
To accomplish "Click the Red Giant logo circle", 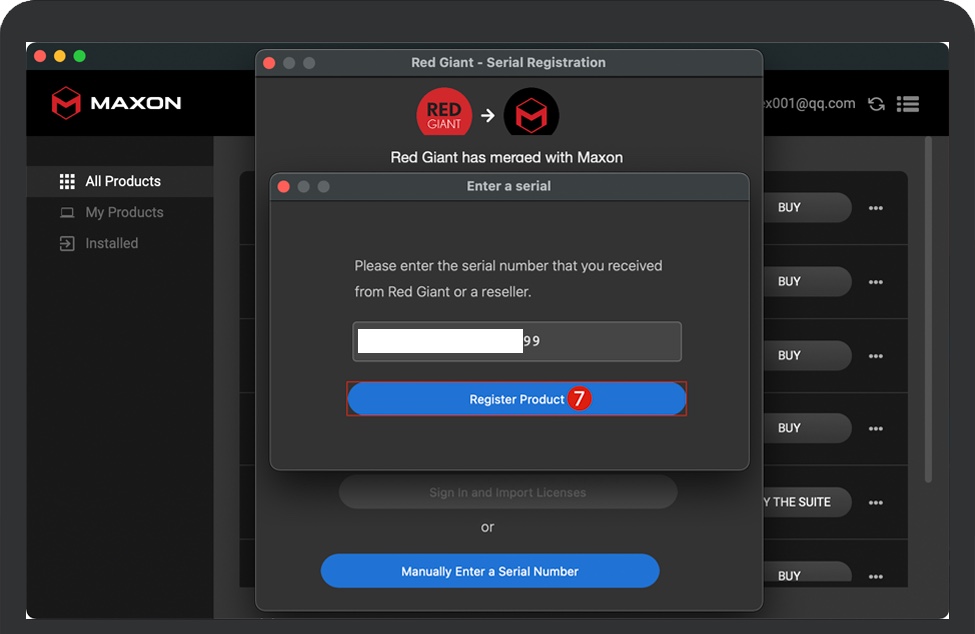I will (444, 112).
